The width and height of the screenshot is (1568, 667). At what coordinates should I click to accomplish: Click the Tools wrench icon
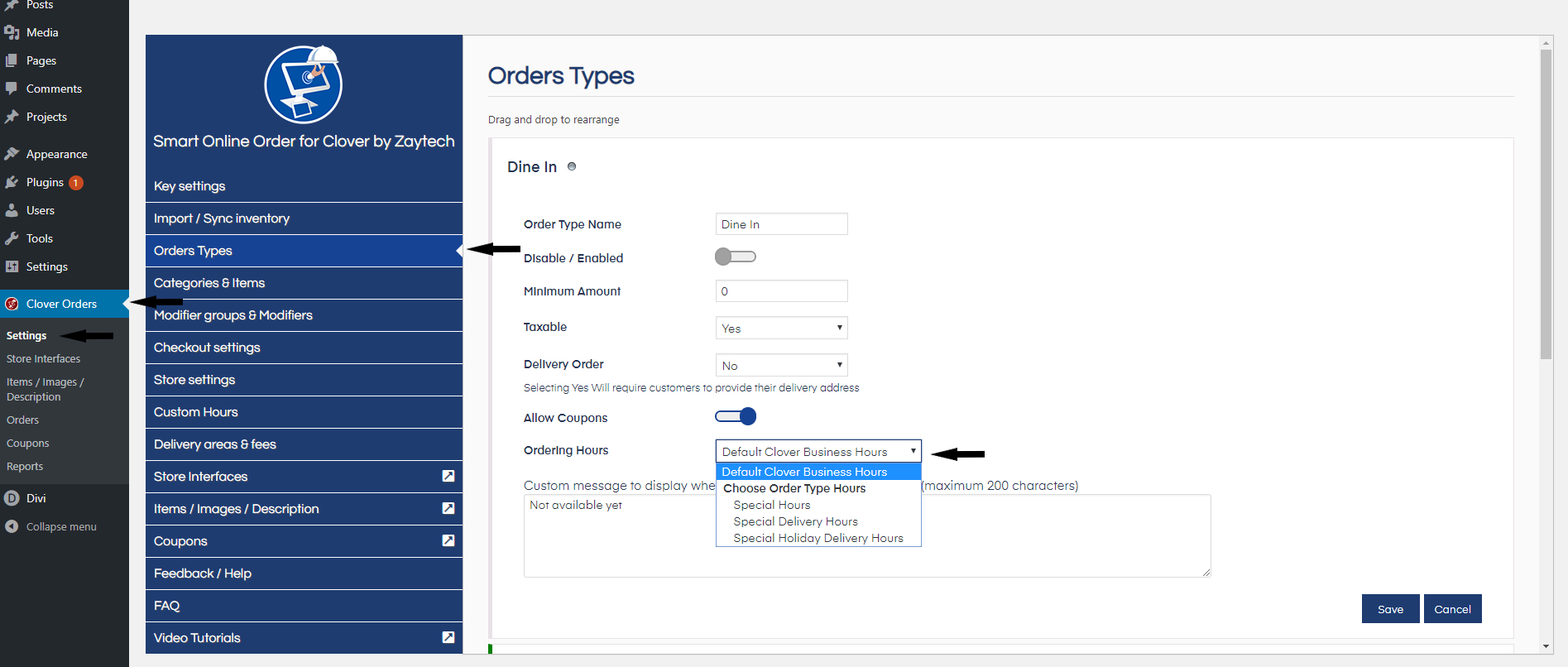click(x=12, y=238)
